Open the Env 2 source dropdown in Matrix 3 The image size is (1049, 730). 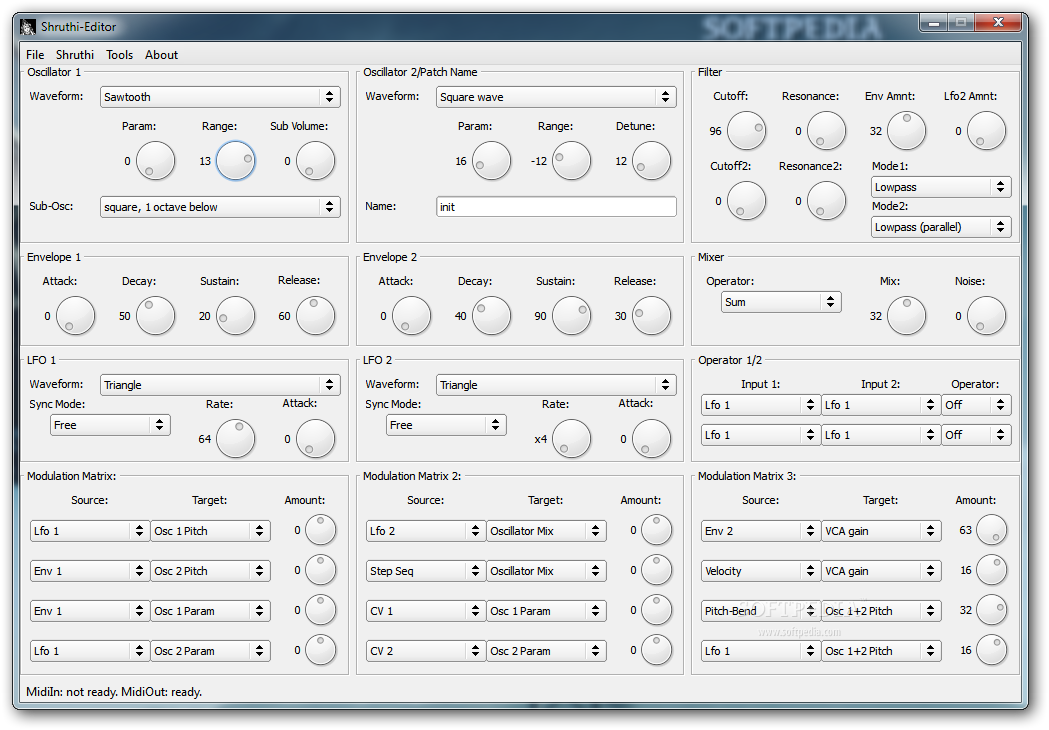coord(761,531)
